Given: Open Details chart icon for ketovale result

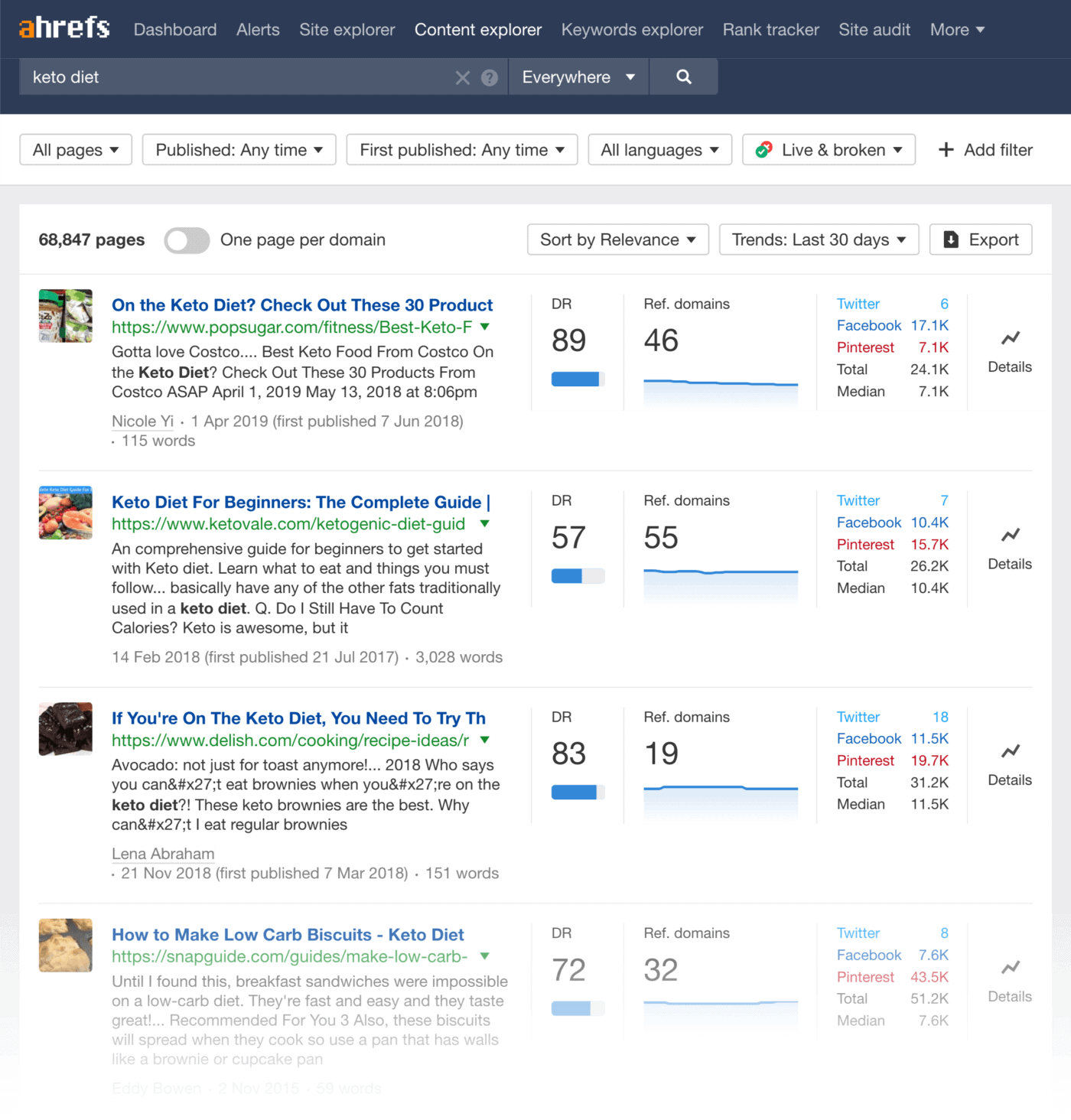Looking at the screenshot, I should 1011,535.
